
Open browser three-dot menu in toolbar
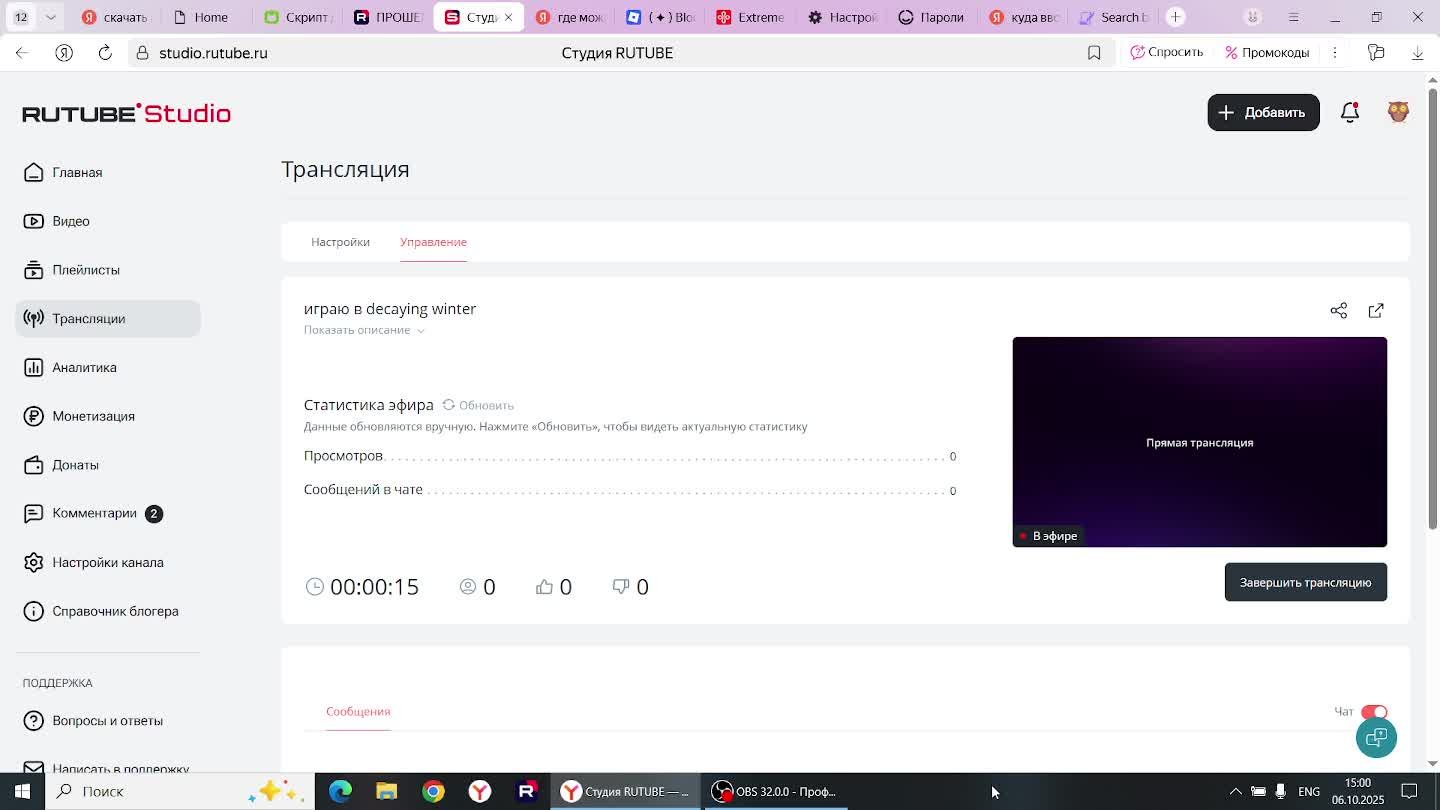click(x=1334, y=53)
